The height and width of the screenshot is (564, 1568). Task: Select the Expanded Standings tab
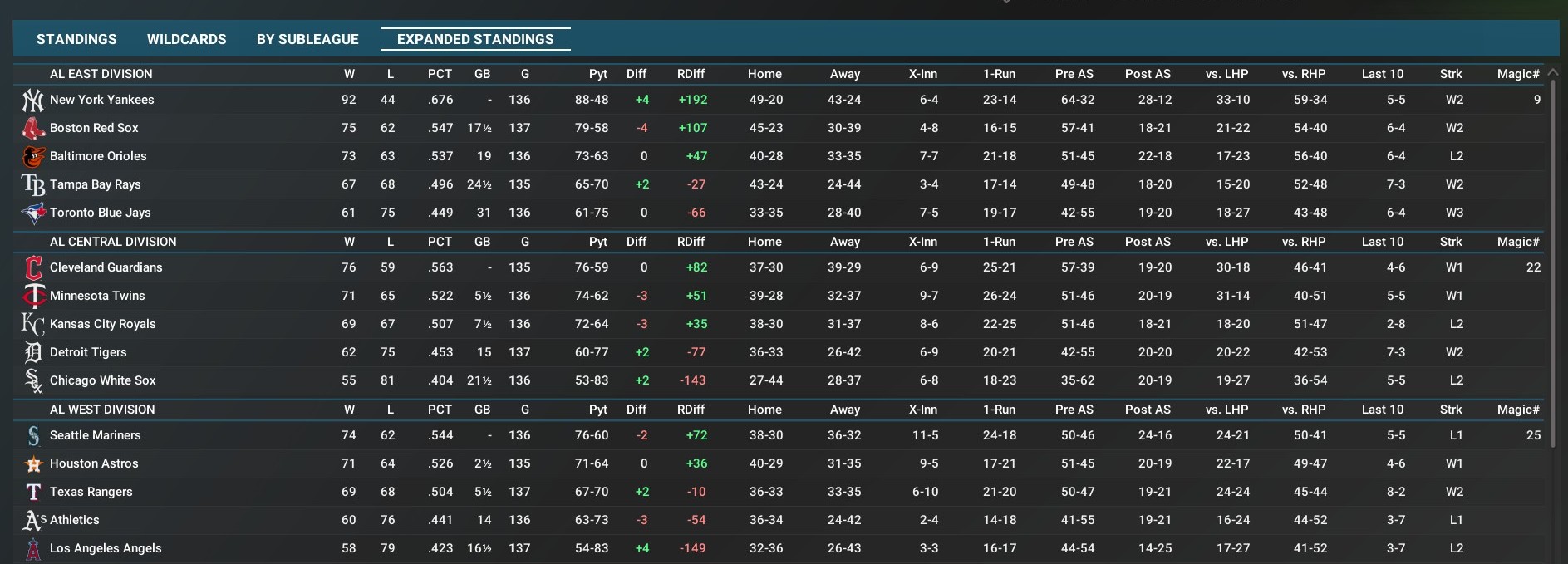[475, 39]
